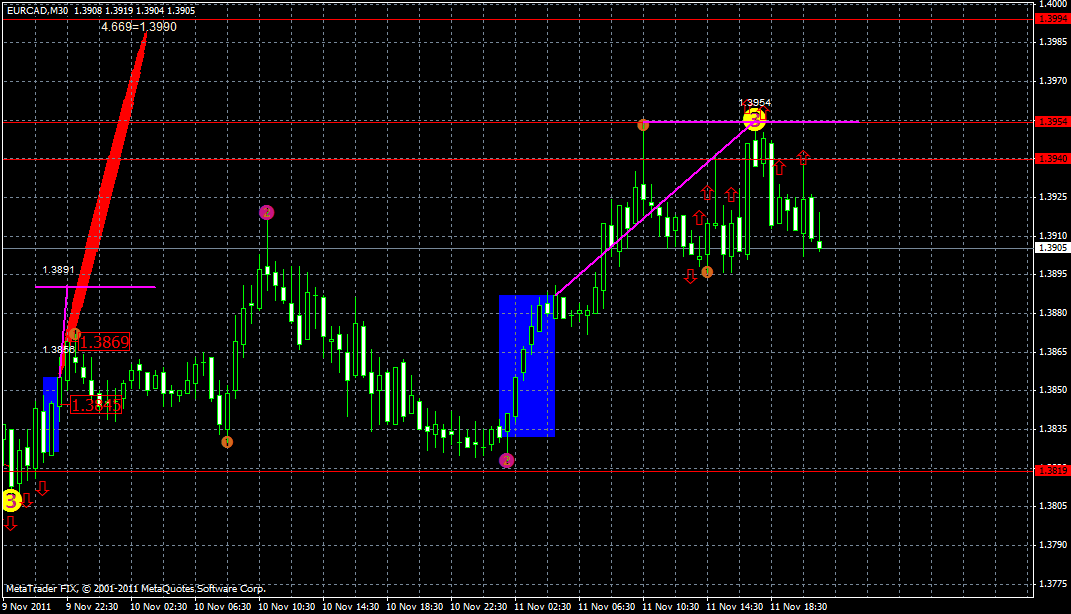Select the 9 Nov 22:30 axis label
Viewport: 1071px width, 614px height.
(x=91, y=606)
